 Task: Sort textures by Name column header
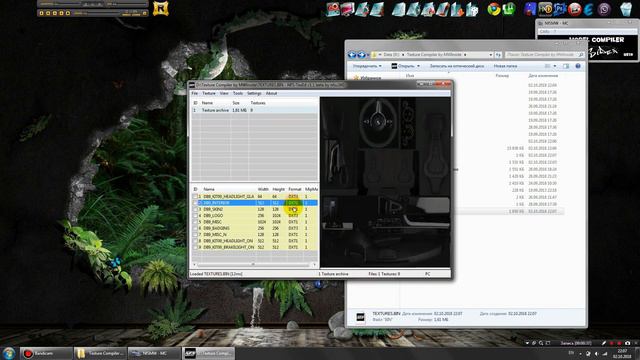pos(209,189)
